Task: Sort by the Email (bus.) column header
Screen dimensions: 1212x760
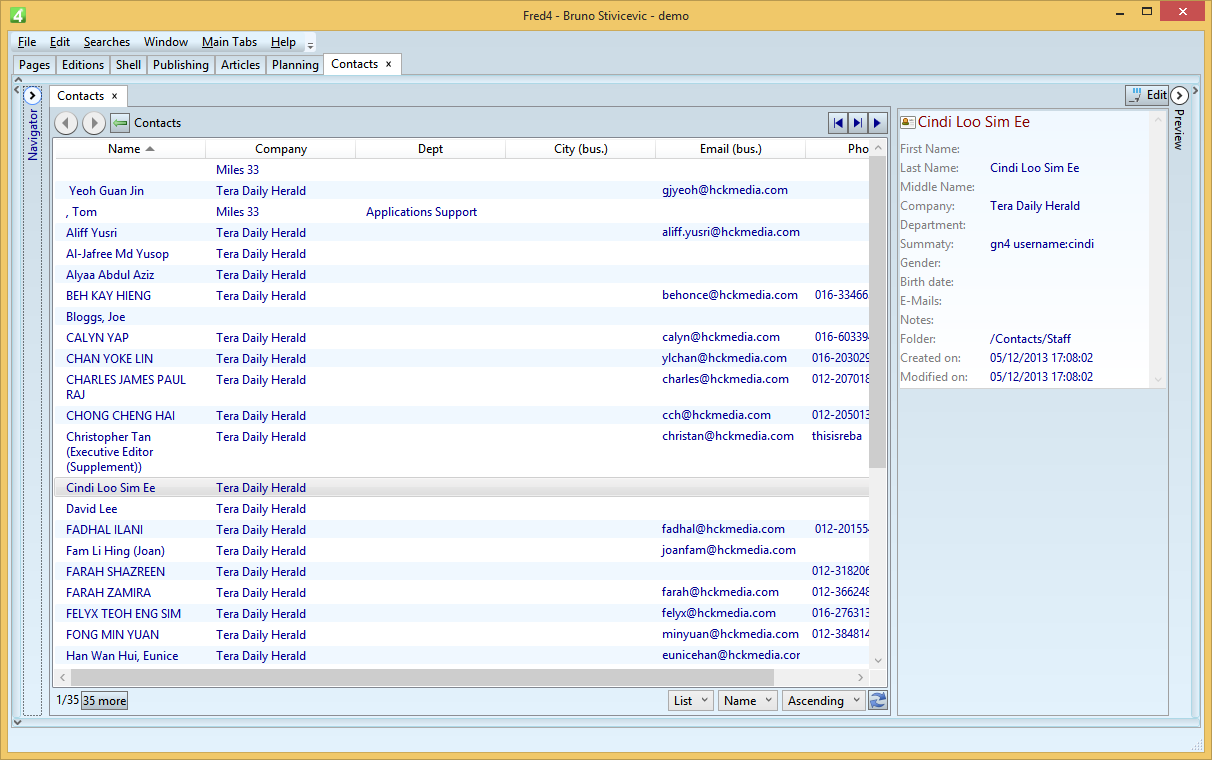Action: click(x=731, y=149)
